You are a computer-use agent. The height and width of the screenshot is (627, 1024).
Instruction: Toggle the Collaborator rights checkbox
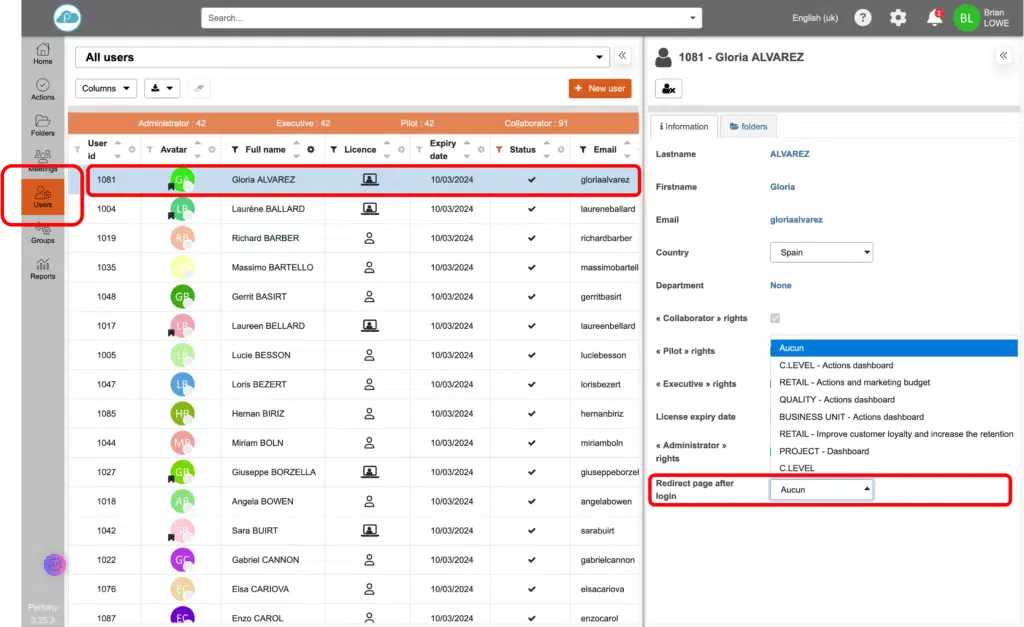(775, 318)
